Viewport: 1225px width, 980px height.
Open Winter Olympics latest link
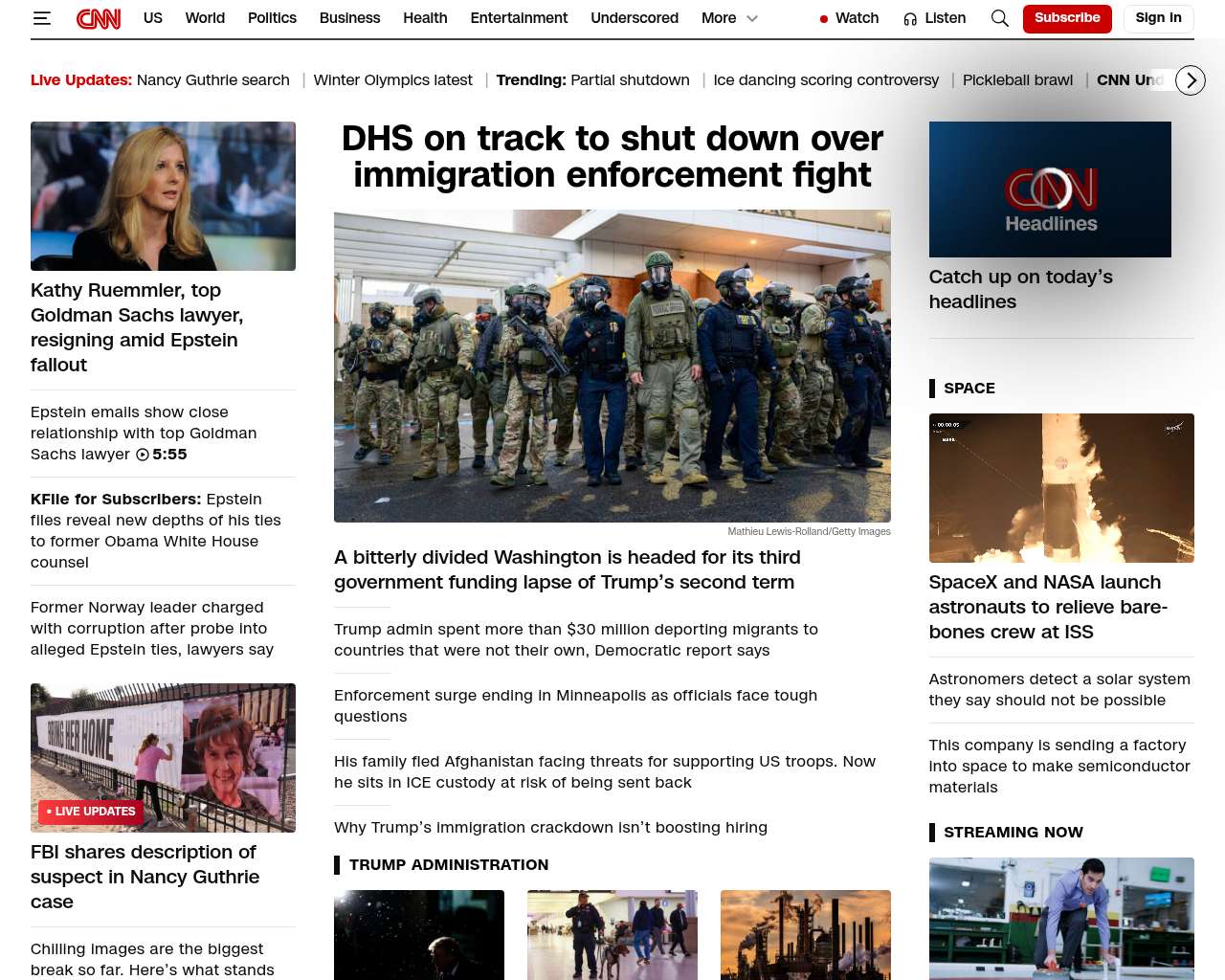click(393, 80)
